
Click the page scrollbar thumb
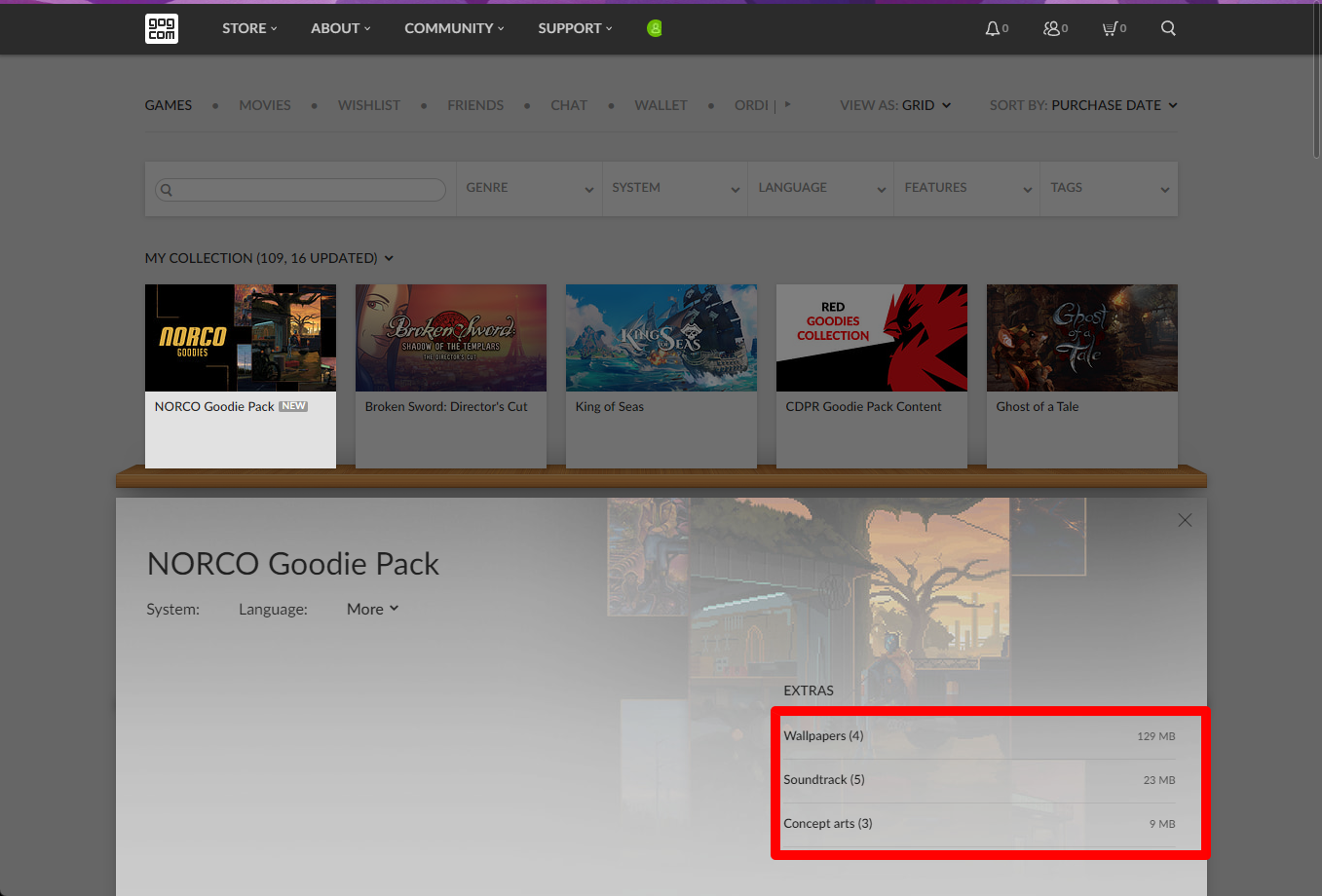pyautogui.click(x=1316, y=80)
